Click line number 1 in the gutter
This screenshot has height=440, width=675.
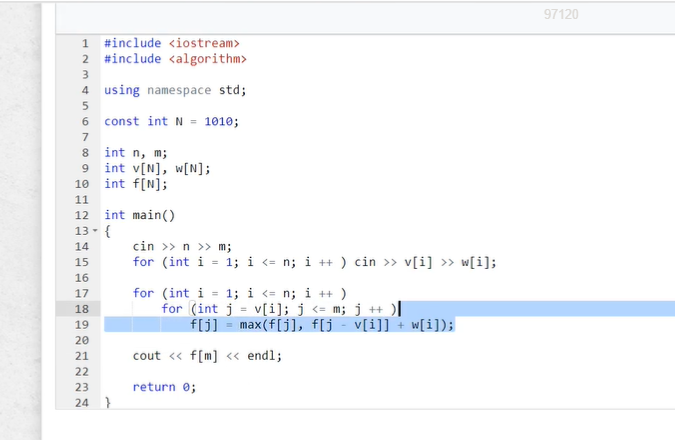click(85, 43)
